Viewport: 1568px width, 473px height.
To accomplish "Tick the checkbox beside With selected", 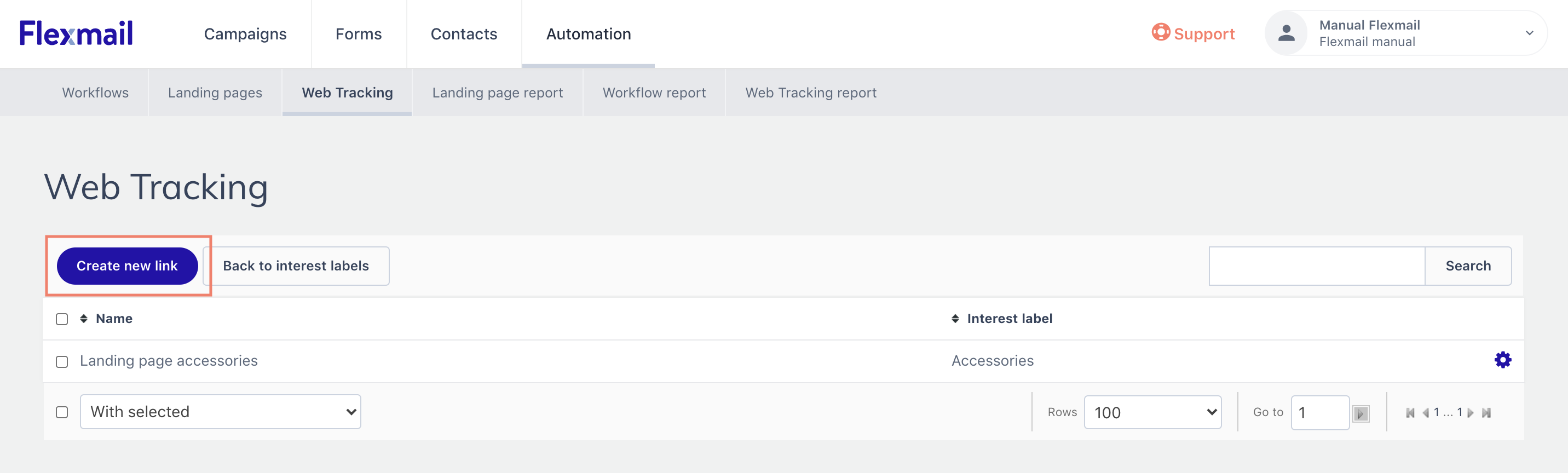I will 62,412.
